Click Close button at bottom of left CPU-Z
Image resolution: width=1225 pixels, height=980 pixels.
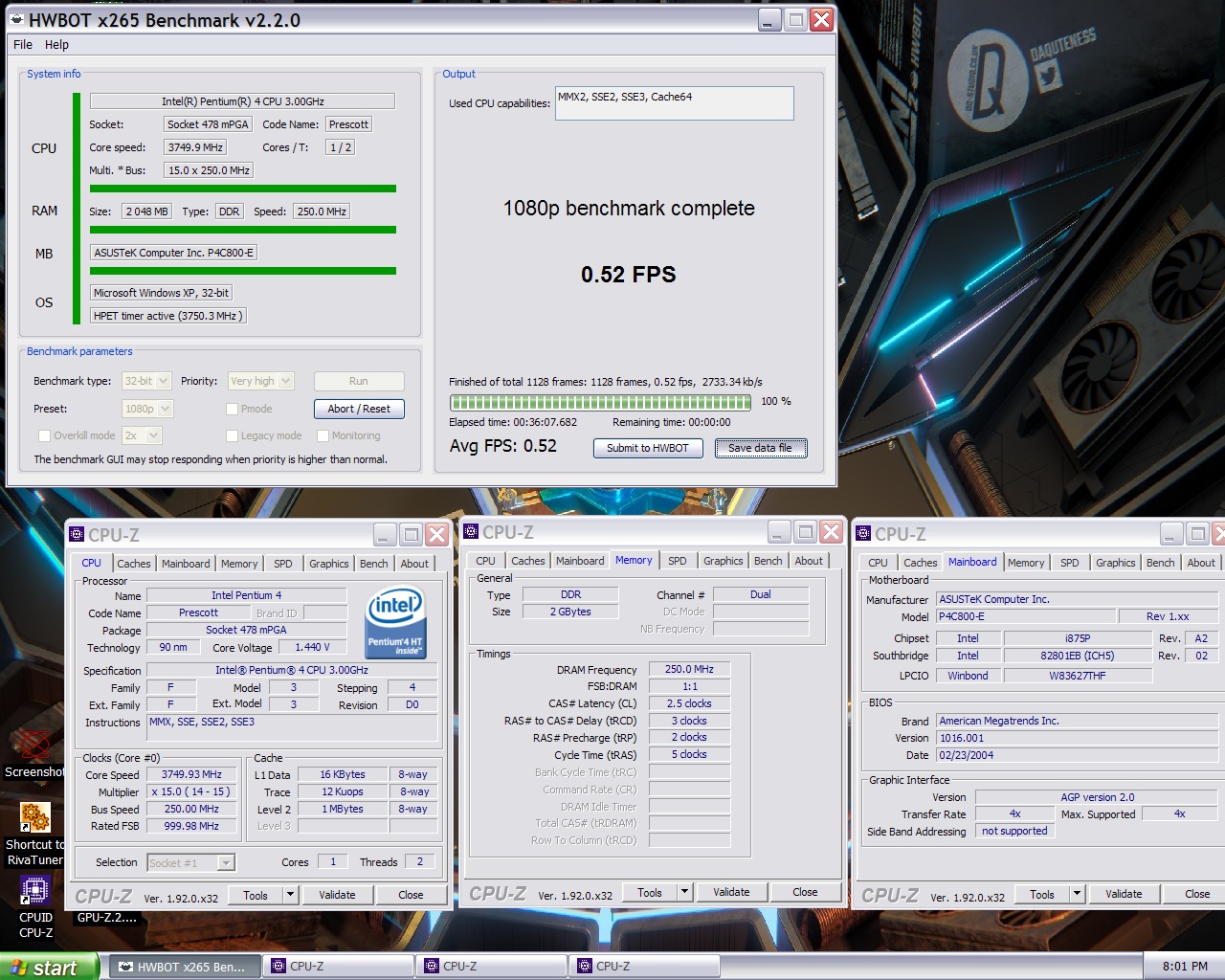411,895
